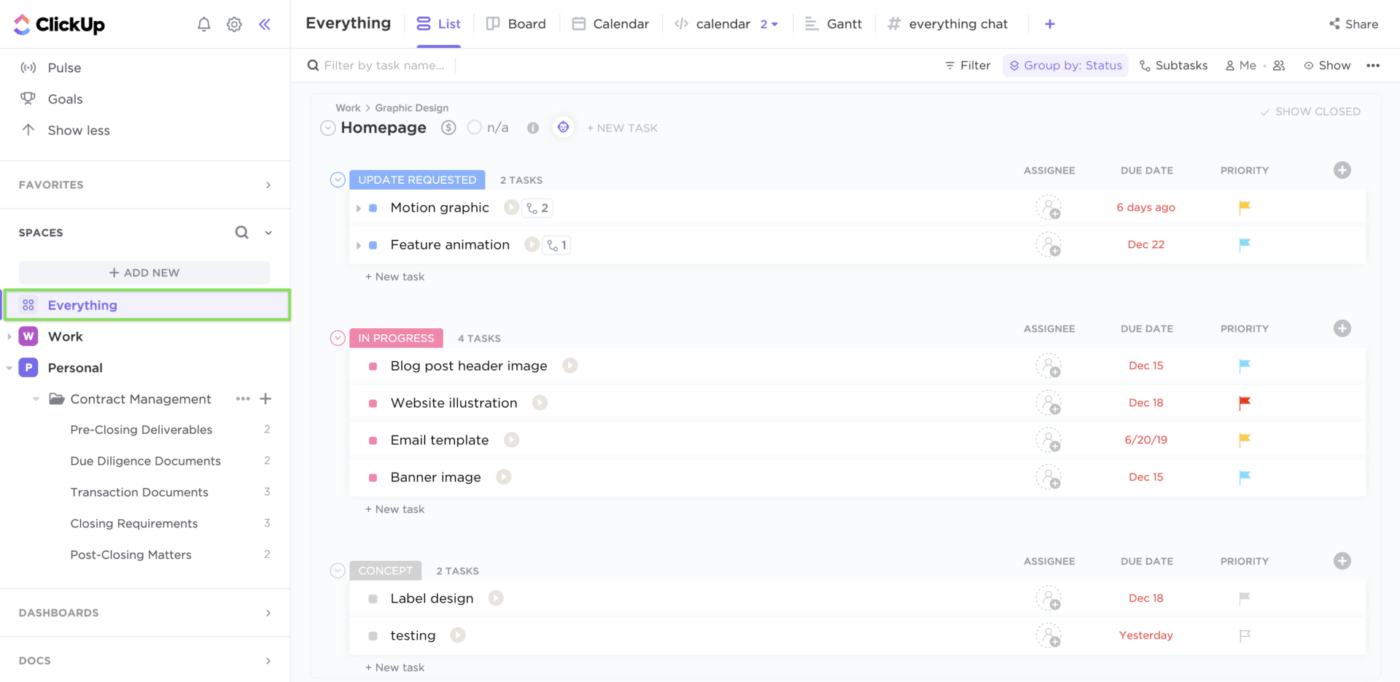Enable the Me filter mode
Screen dimensions: 1400x682
[x=1239, y=65]
